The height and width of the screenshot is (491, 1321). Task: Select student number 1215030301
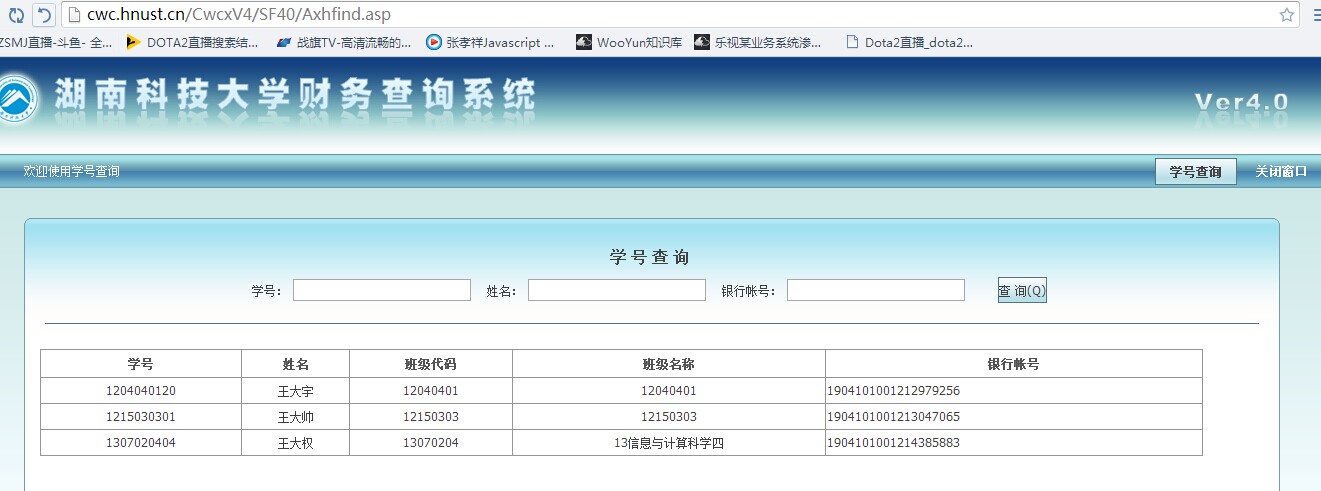tap(141, 417)
